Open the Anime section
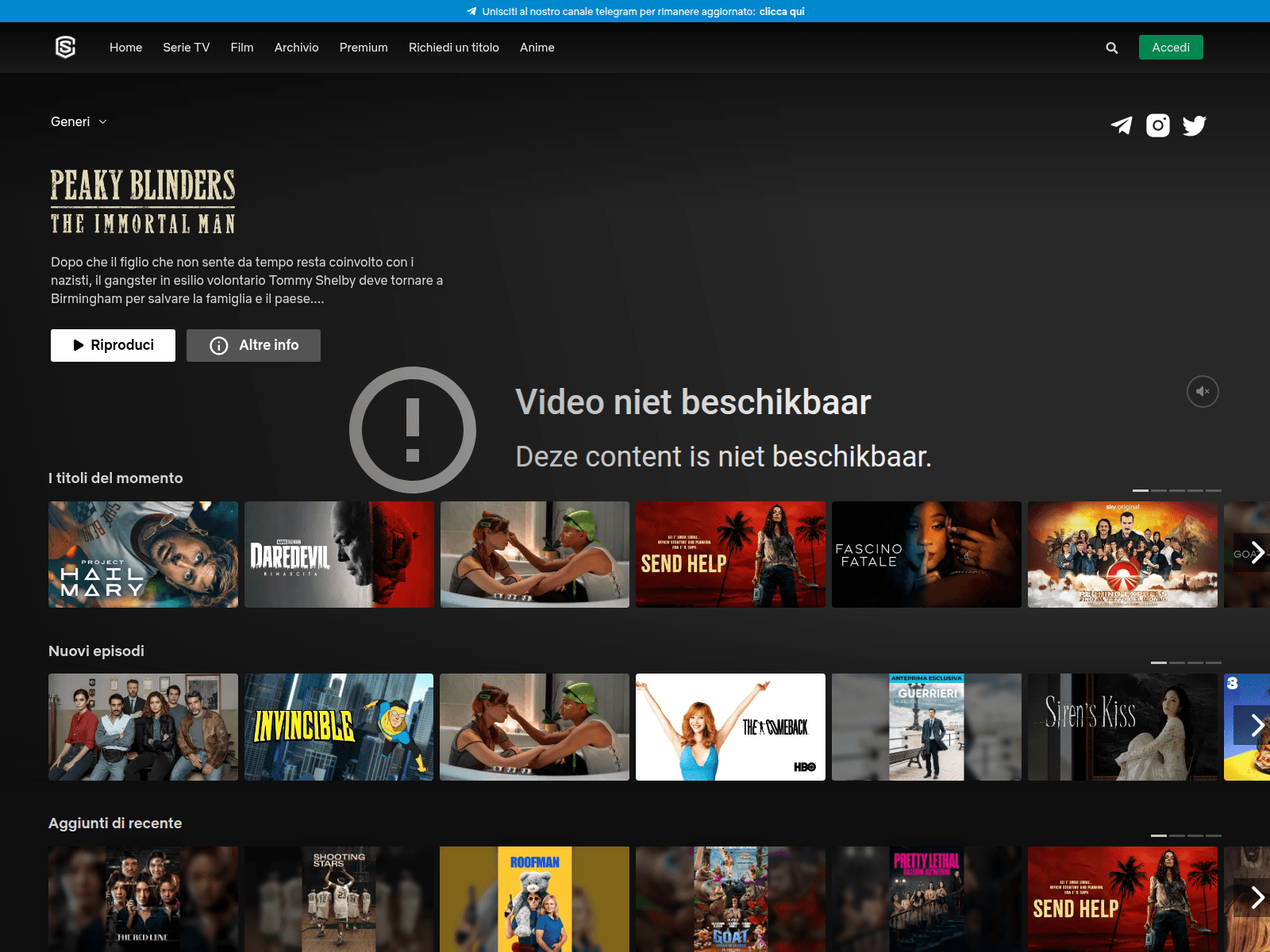Image resolution: width=1270 pixels, height=952 pixels. [x=537, y=48]
